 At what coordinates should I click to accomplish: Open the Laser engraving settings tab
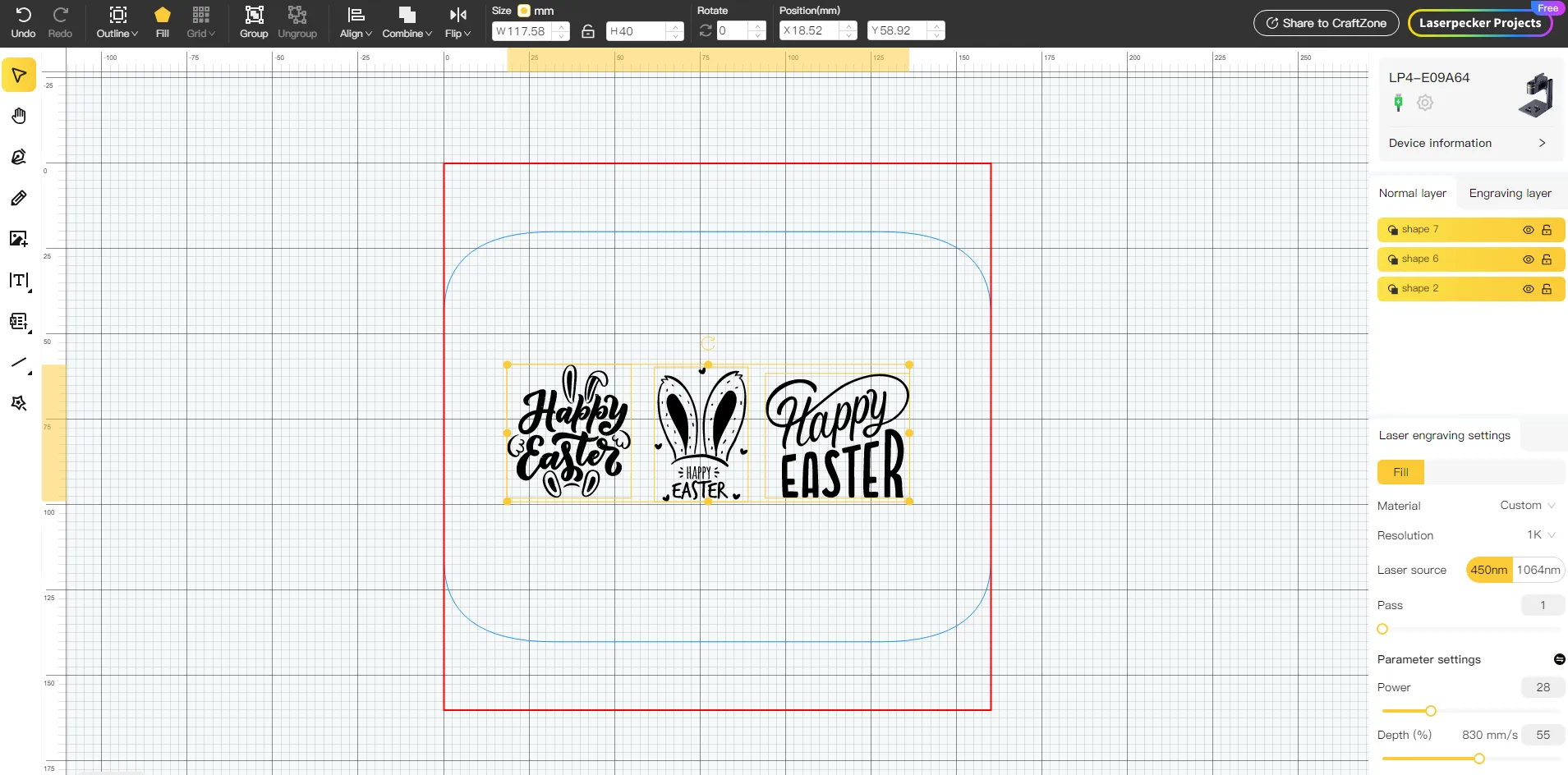coord(1445,435)
